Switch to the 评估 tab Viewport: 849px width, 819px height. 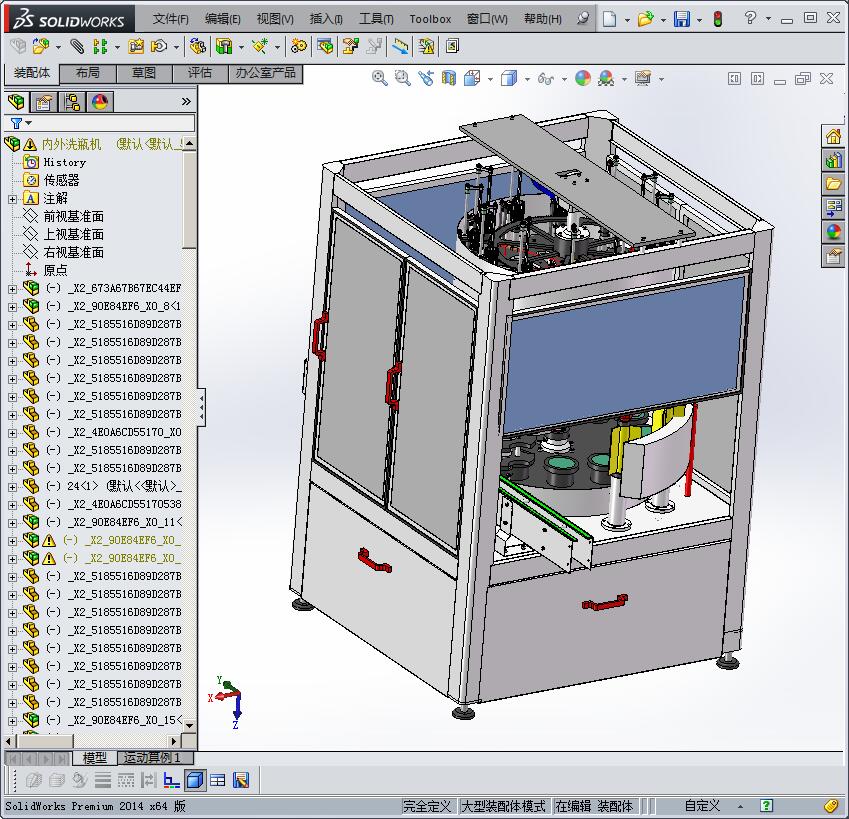tap(200, 73)
